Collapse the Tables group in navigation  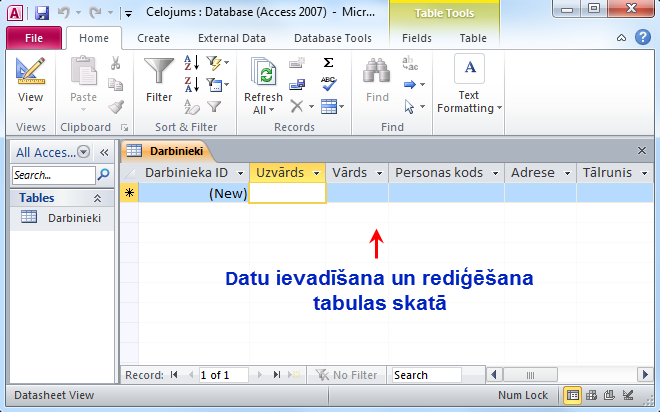click(x=102, y=198)
